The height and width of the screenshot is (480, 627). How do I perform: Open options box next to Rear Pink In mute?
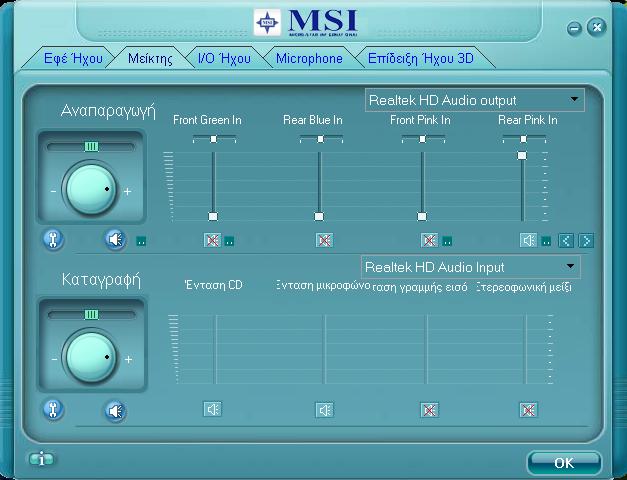(x=546, y=241)
